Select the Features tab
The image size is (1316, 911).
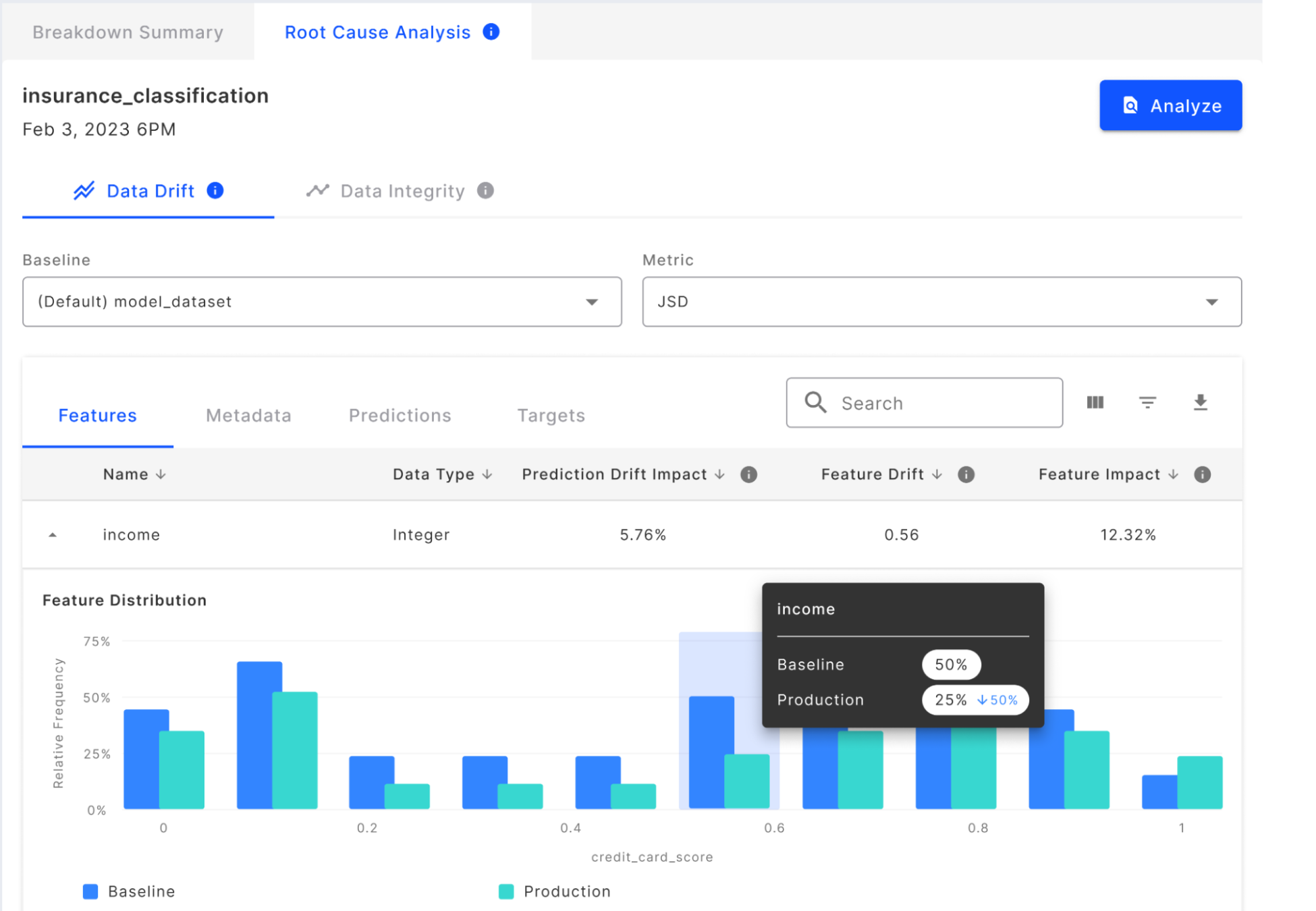[x=98, y=415]
